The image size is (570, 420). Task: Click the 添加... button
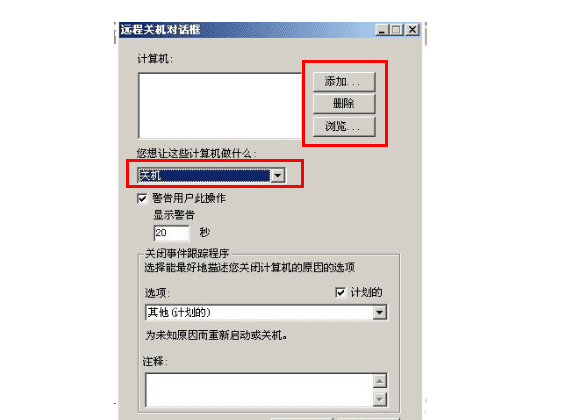tap(344, 81)
